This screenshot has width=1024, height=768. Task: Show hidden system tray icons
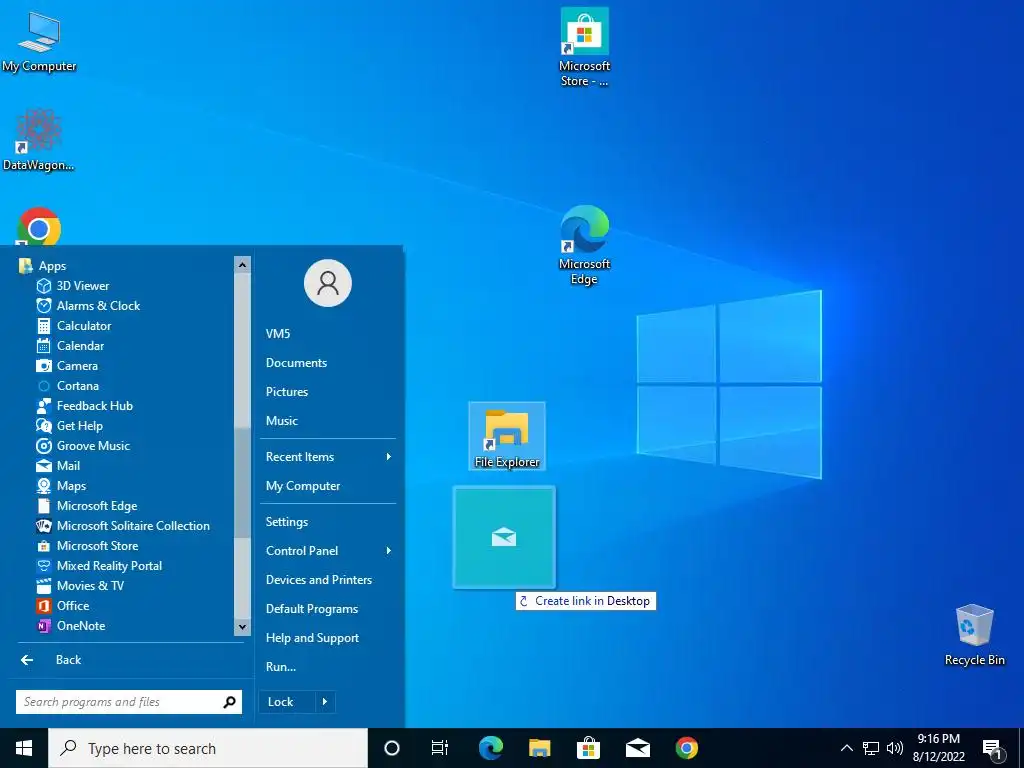[846, 748]
